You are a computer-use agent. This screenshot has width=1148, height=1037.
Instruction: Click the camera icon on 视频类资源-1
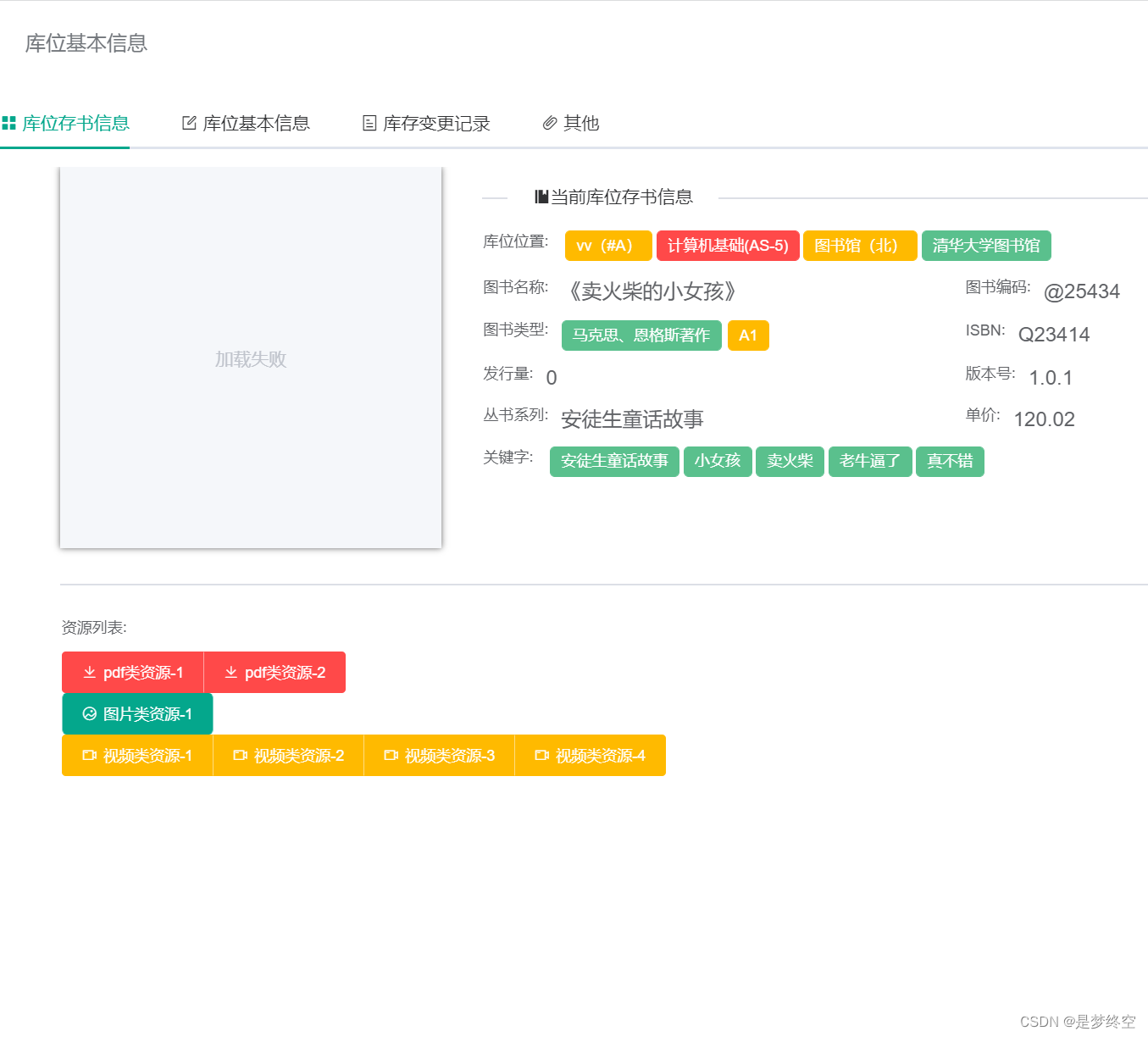[x=88, y=755]
